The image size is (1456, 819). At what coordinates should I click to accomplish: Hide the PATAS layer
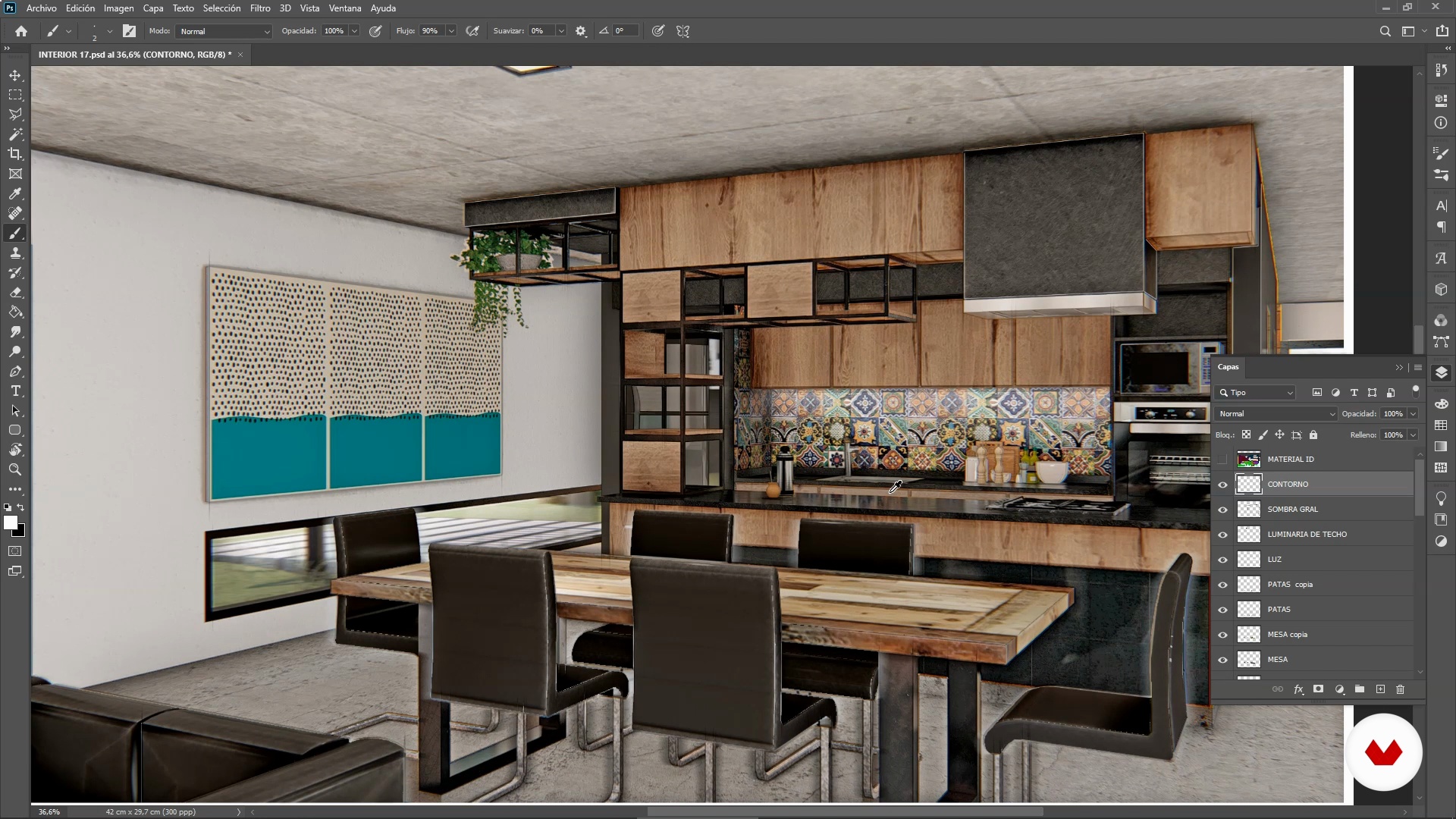[x=1222, y=610]
